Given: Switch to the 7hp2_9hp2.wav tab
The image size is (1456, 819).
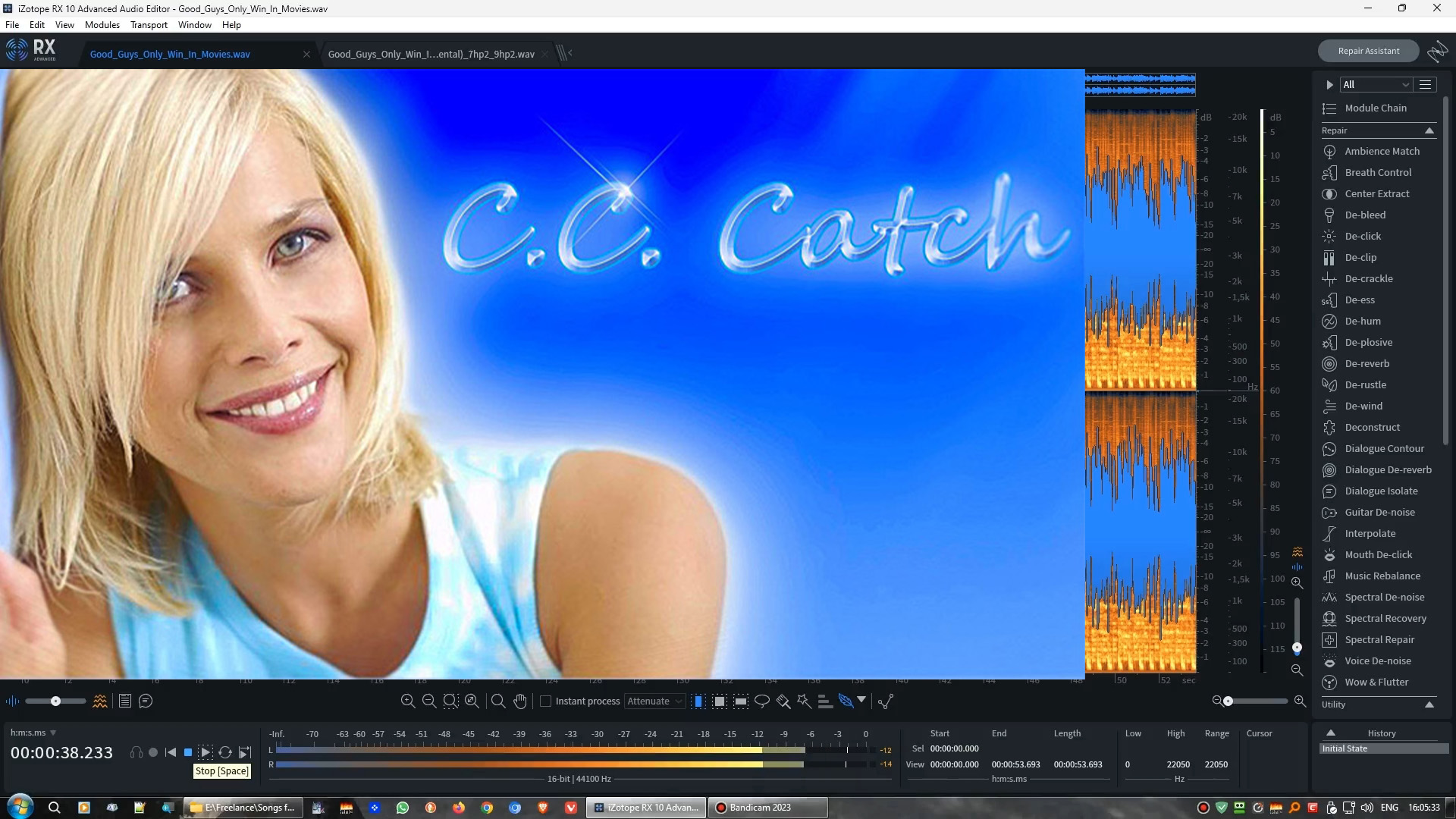Looking at the screenshot, I should 431,55.
